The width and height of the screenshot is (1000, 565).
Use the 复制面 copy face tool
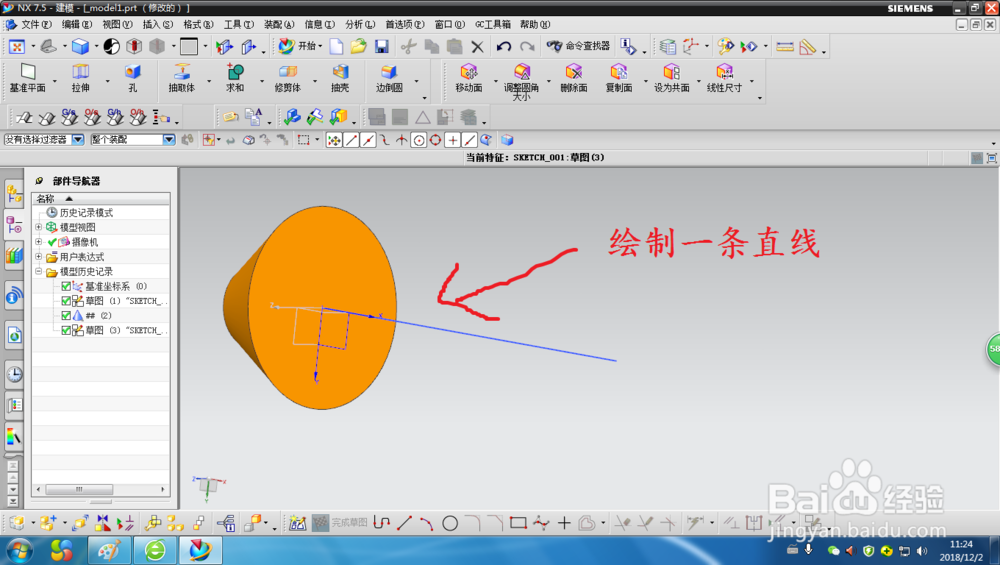click(x=619, y=78)
